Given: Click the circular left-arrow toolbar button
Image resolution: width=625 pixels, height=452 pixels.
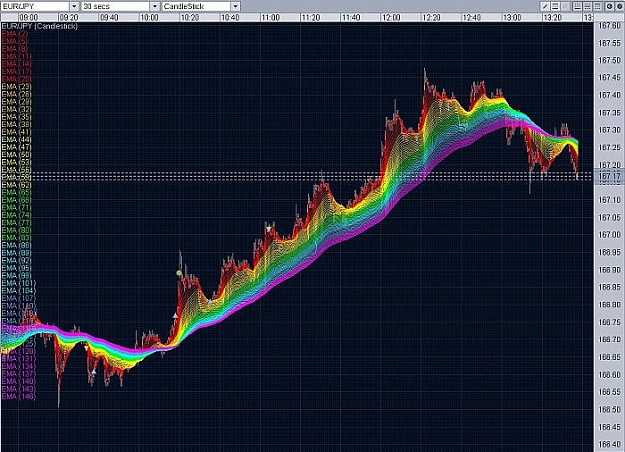Looking at the screenshot, I should point(609,6).
